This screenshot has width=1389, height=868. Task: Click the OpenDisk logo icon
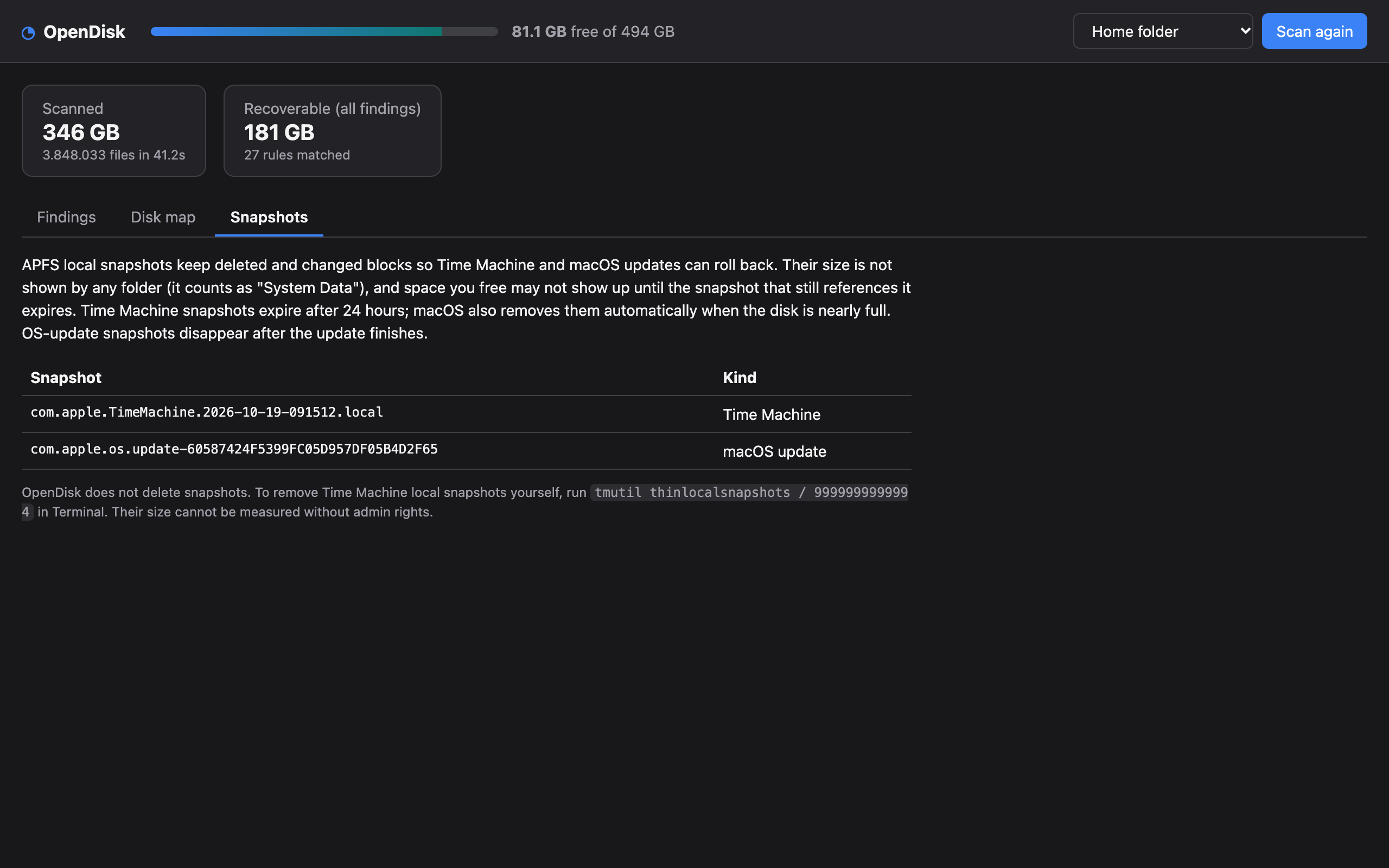tap(28, 33)
